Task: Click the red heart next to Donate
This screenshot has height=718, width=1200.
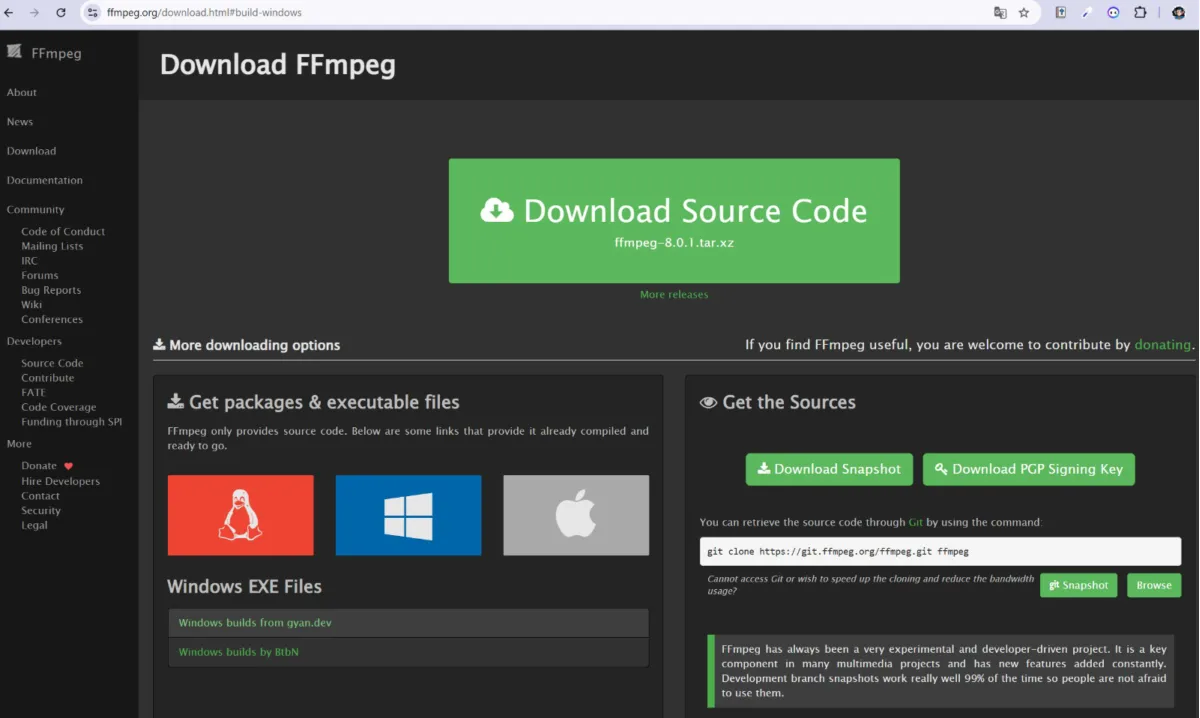Action: point(68,466)
